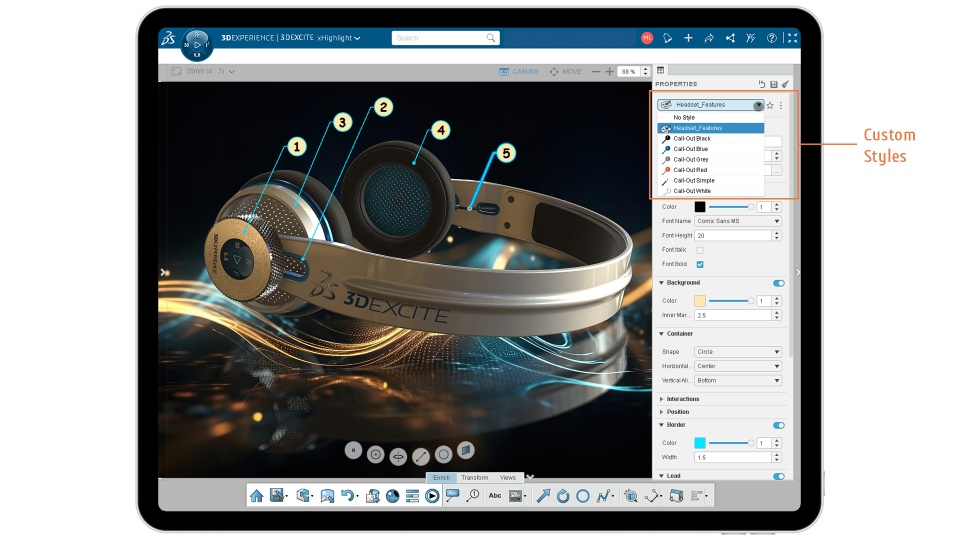Open the Font Name dropdown
The image size is (960, 540).
coord(738,221)
